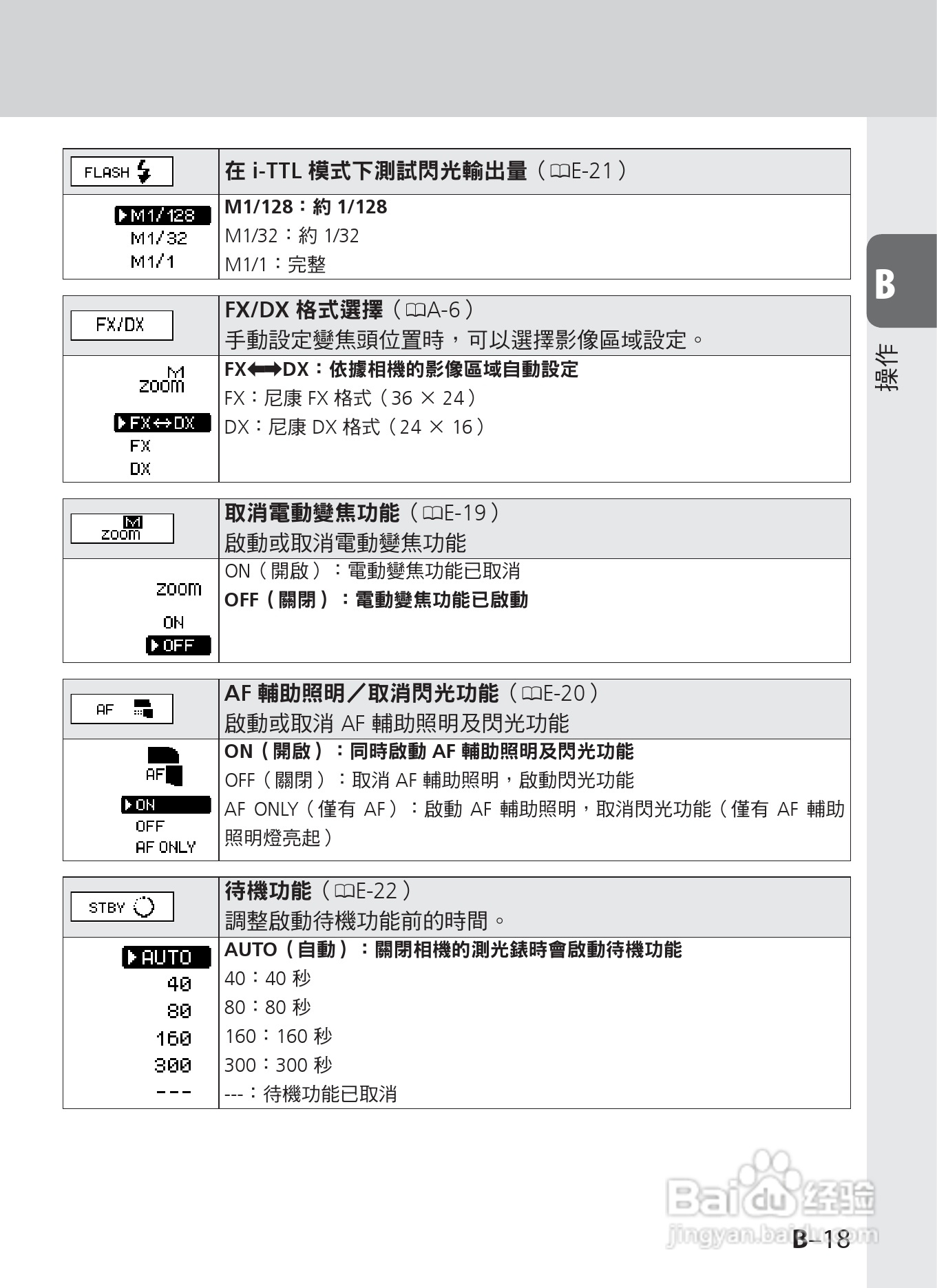
Task: Click the text M1/32：約 1/32
Action: (292, 236)
